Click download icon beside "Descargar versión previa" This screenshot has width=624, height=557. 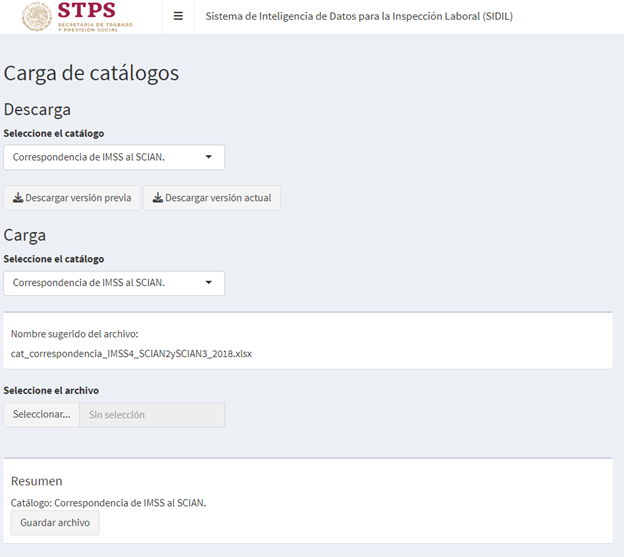[x=18, y=198]
